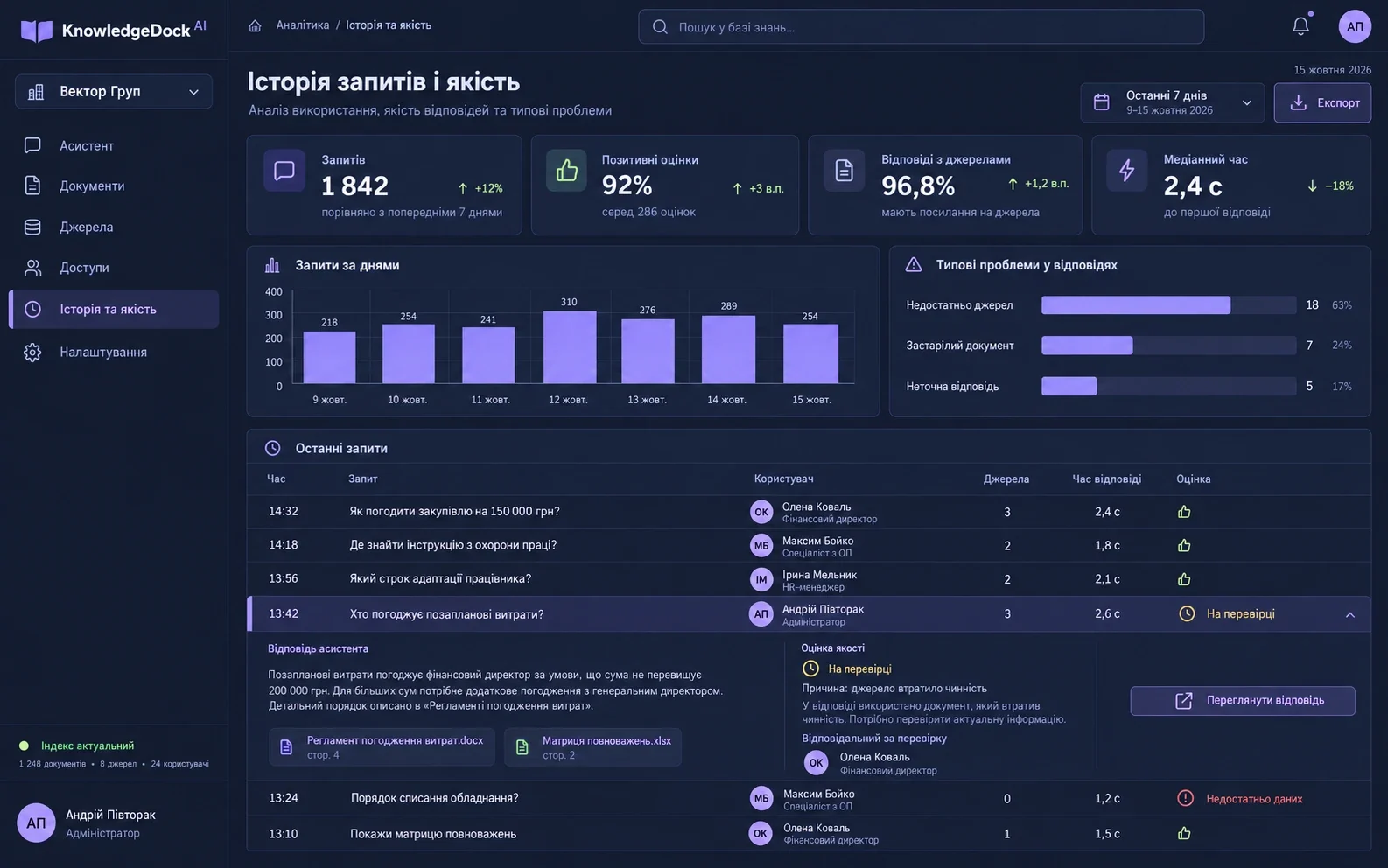Click the Аналітика breadcrumb link

pos(303,25)
